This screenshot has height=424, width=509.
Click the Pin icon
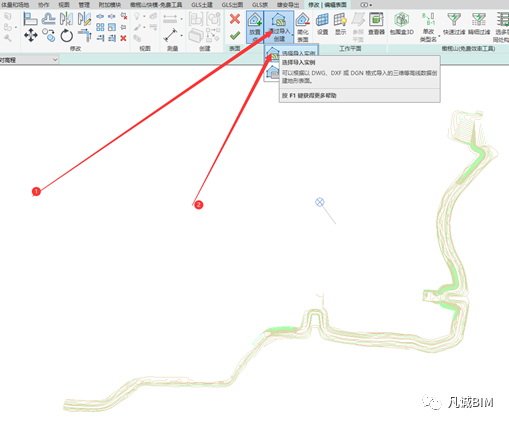(124, 27)
